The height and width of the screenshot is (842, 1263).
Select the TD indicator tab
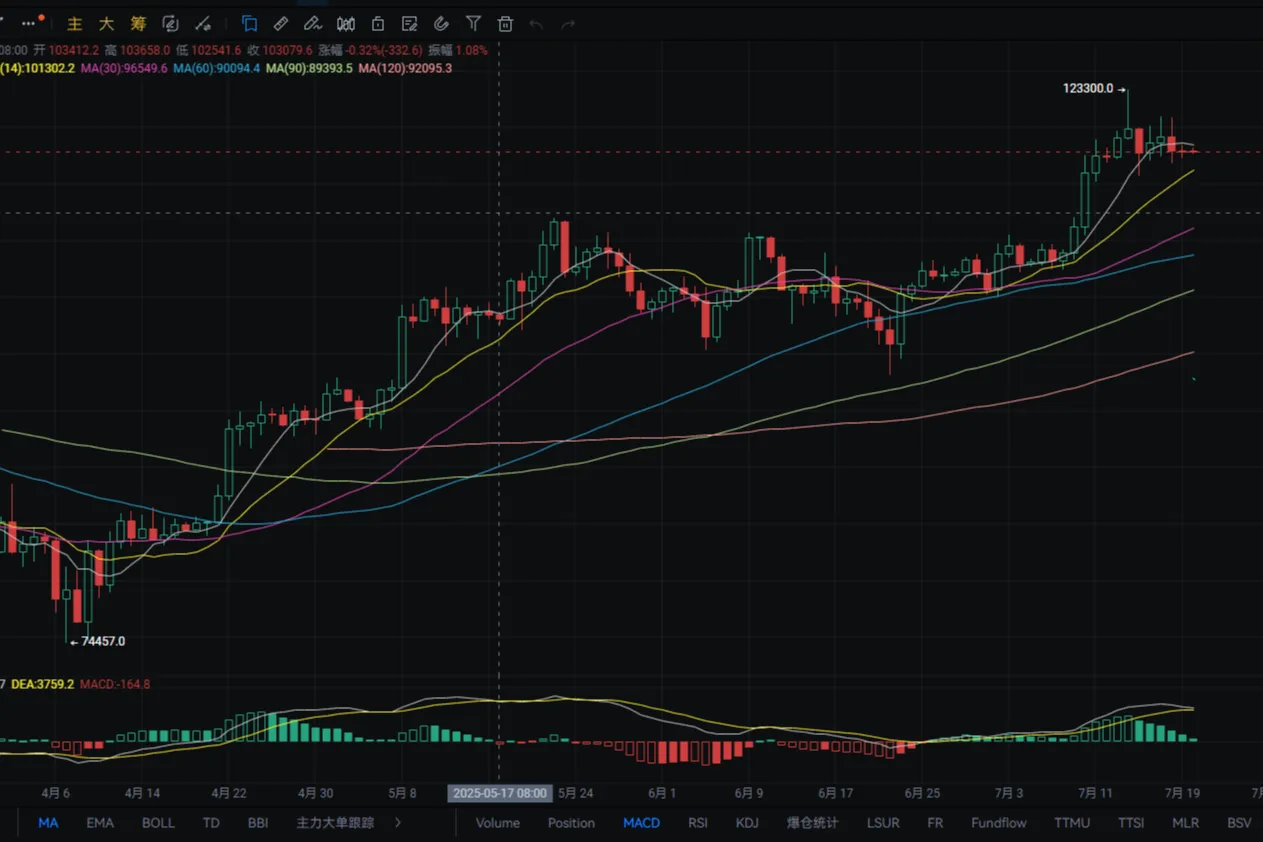pos(211,823)
